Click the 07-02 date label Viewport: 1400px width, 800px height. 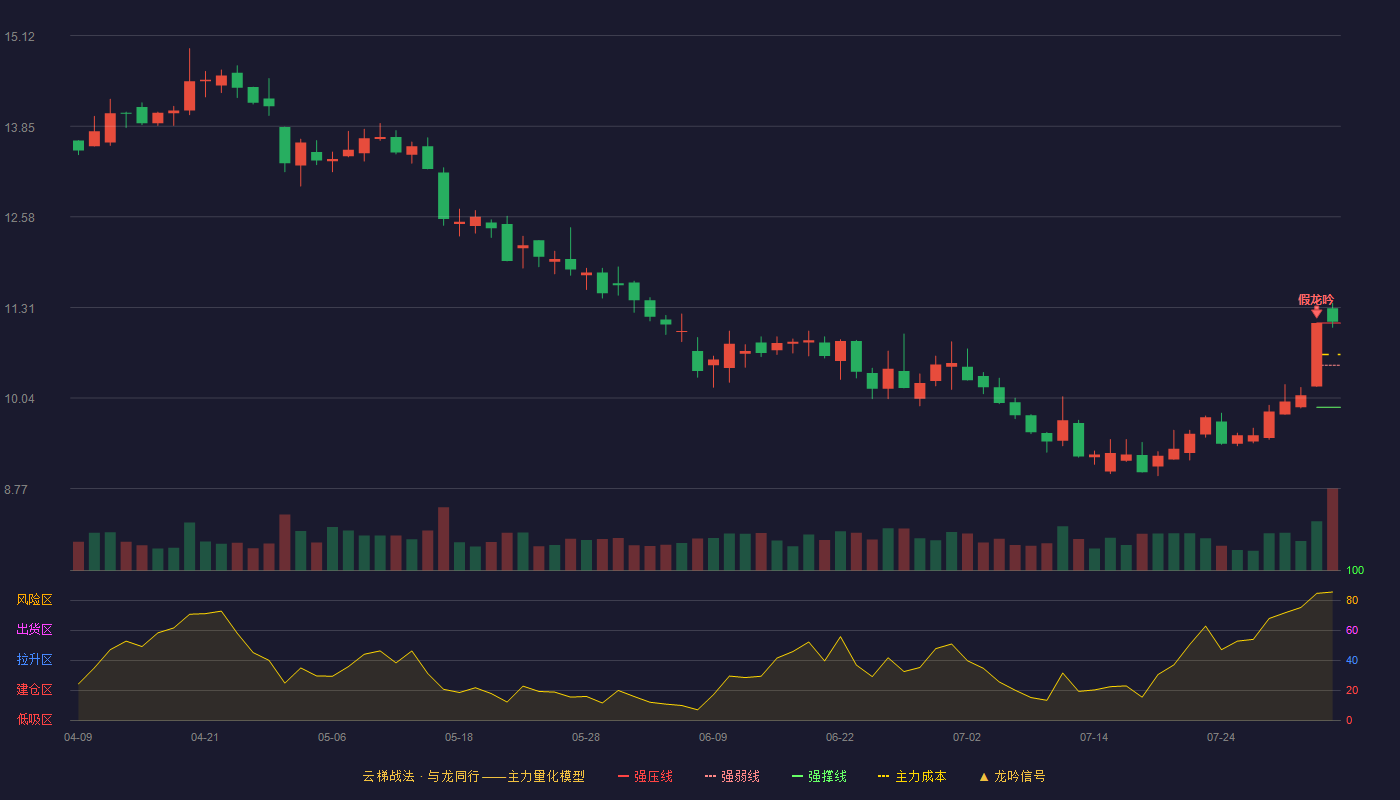click(x=967, y=737)
